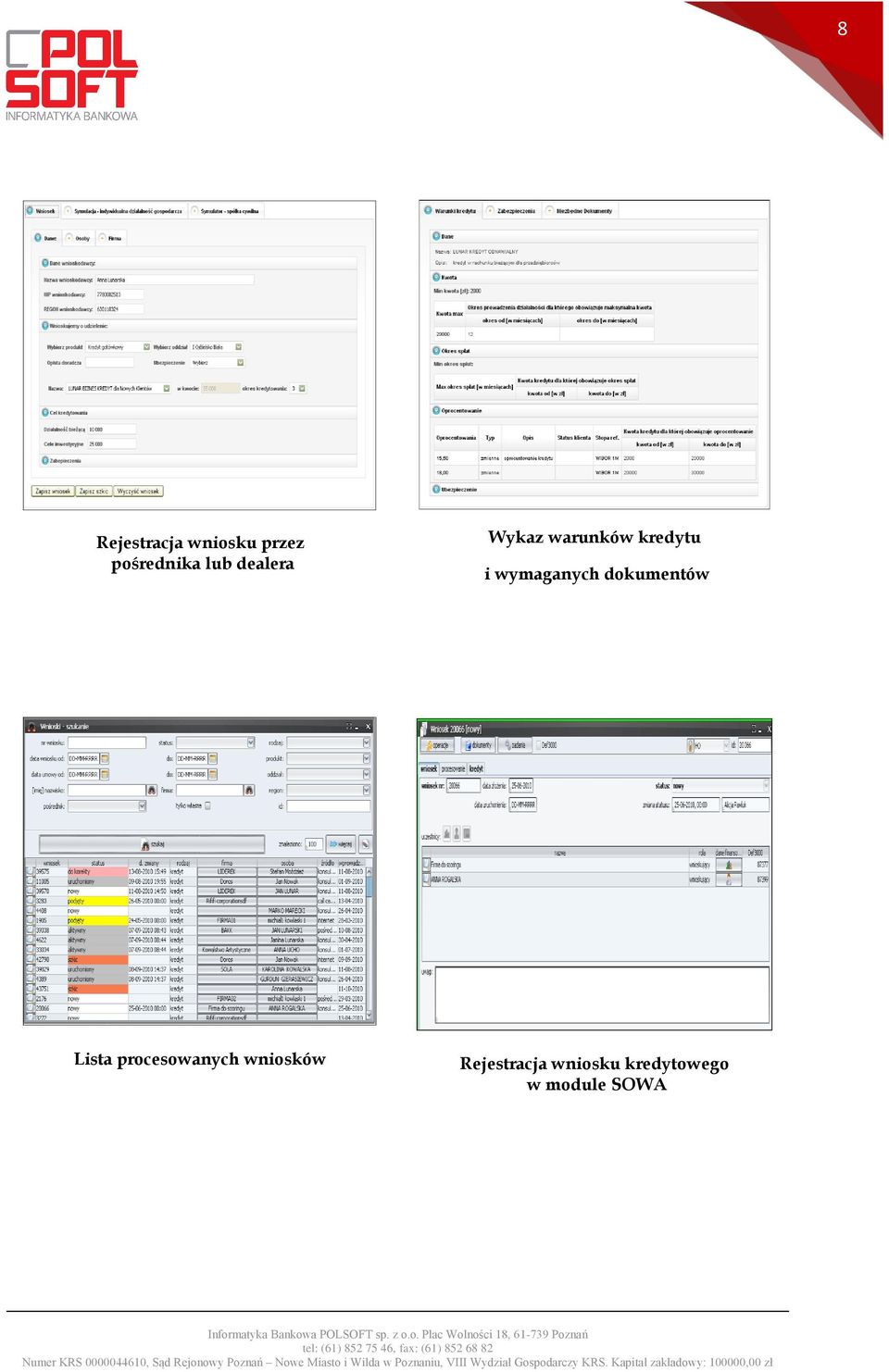Click the Działalność bieżąca amount field
Screen dimensions: 889x1372
[x=112, y=430]
